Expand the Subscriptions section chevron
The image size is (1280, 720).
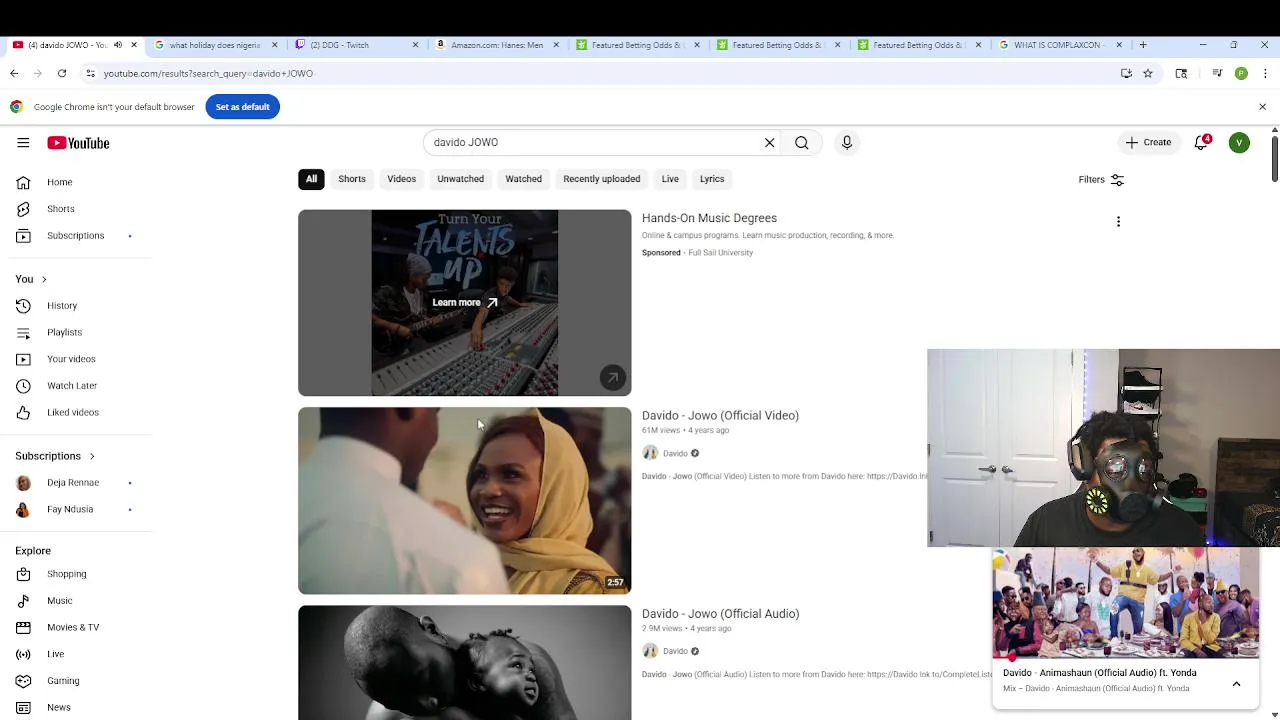click(x=92, y=456)
